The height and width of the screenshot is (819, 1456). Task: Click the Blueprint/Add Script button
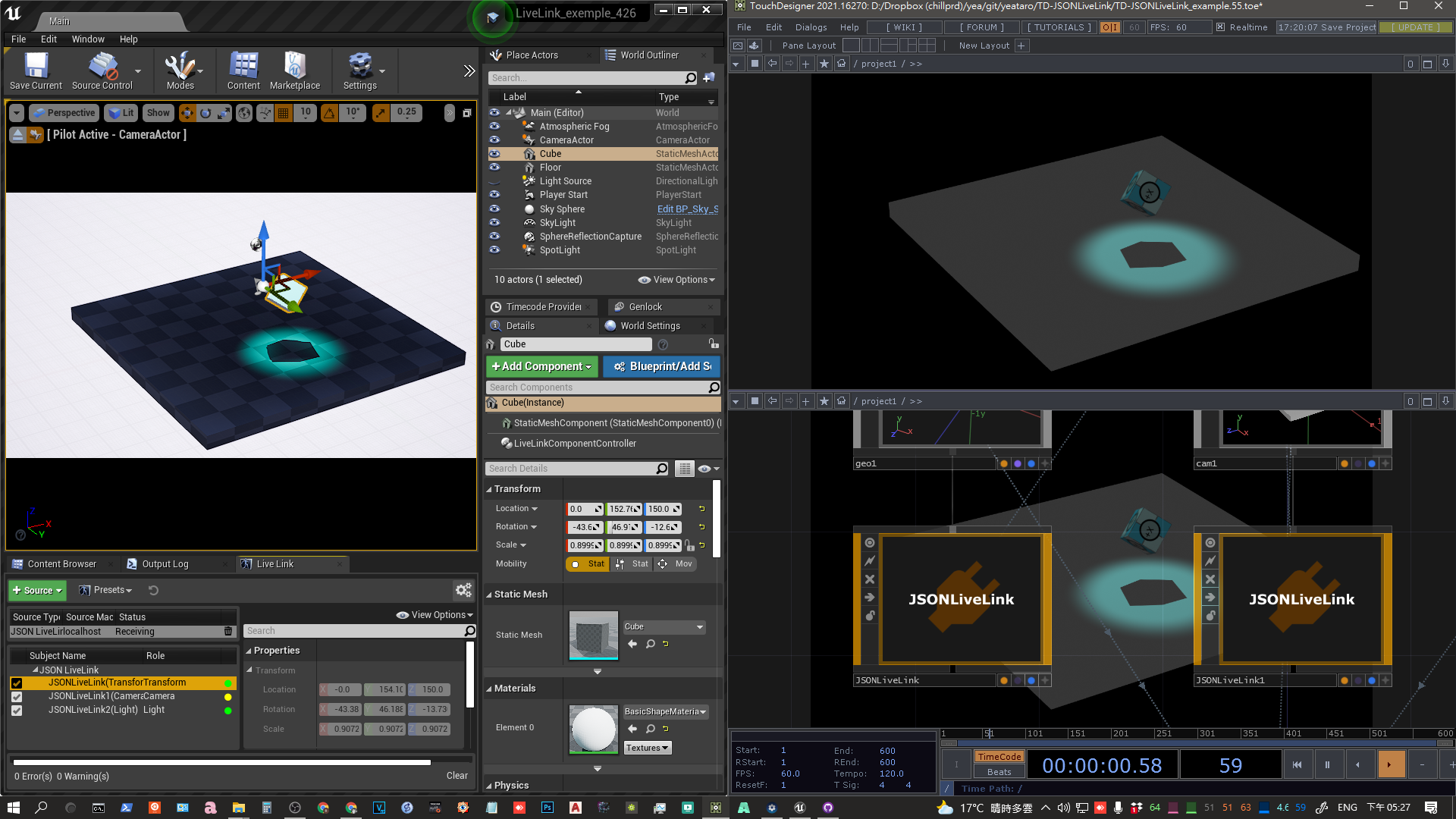[x=662, y=367]
